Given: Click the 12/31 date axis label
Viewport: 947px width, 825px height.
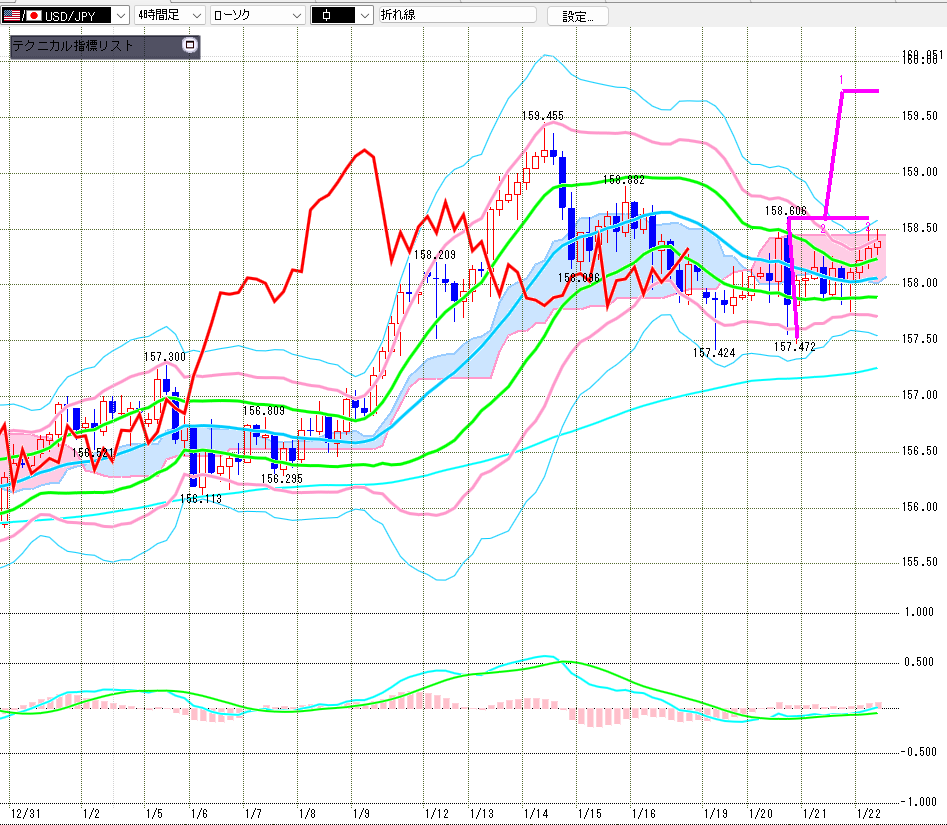Looking at the screenshot, I should [x=24, y=815].
